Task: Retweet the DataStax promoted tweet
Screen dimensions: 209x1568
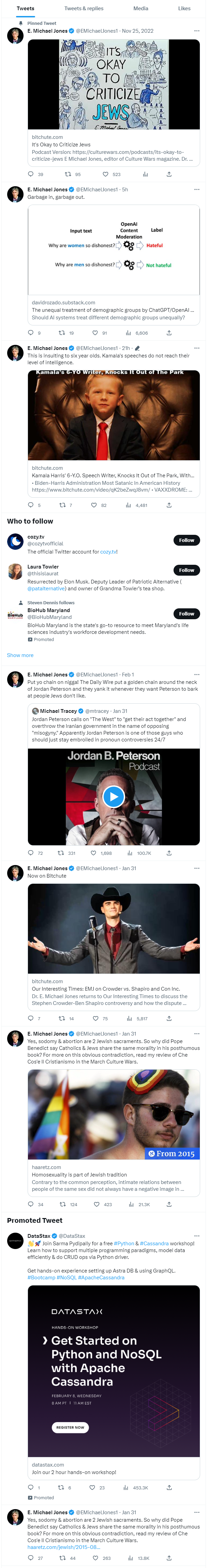Action: (62, 1488)
